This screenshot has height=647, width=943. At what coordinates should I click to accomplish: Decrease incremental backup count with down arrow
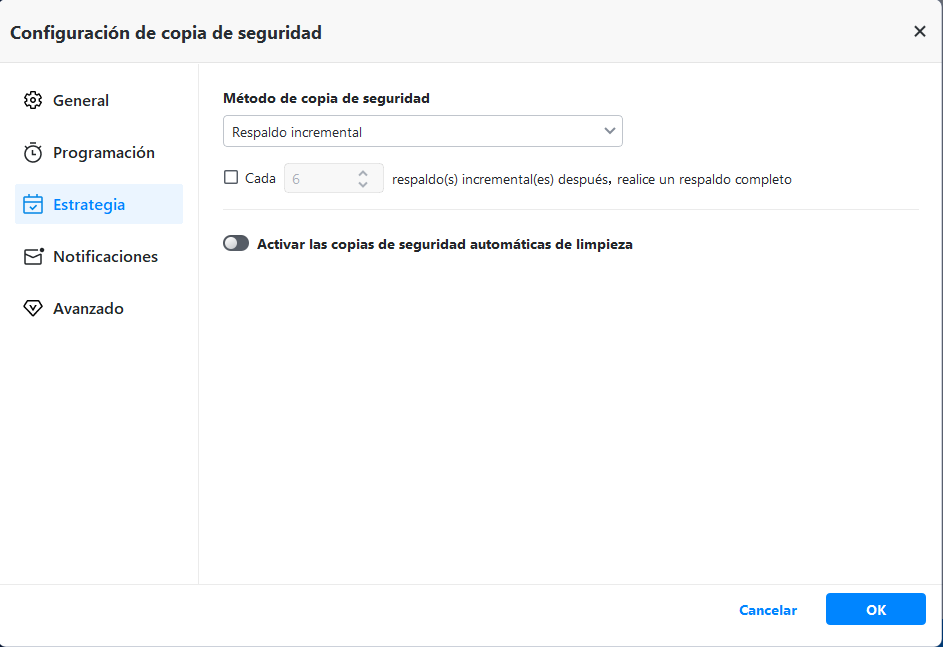(x=363, y=185)
